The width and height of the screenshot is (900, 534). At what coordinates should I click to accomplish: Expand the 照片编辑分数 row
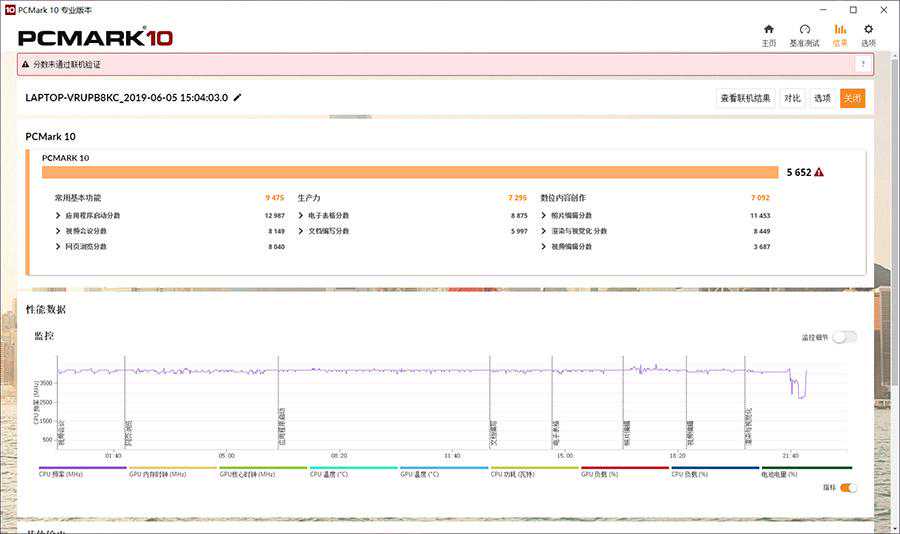544,216
